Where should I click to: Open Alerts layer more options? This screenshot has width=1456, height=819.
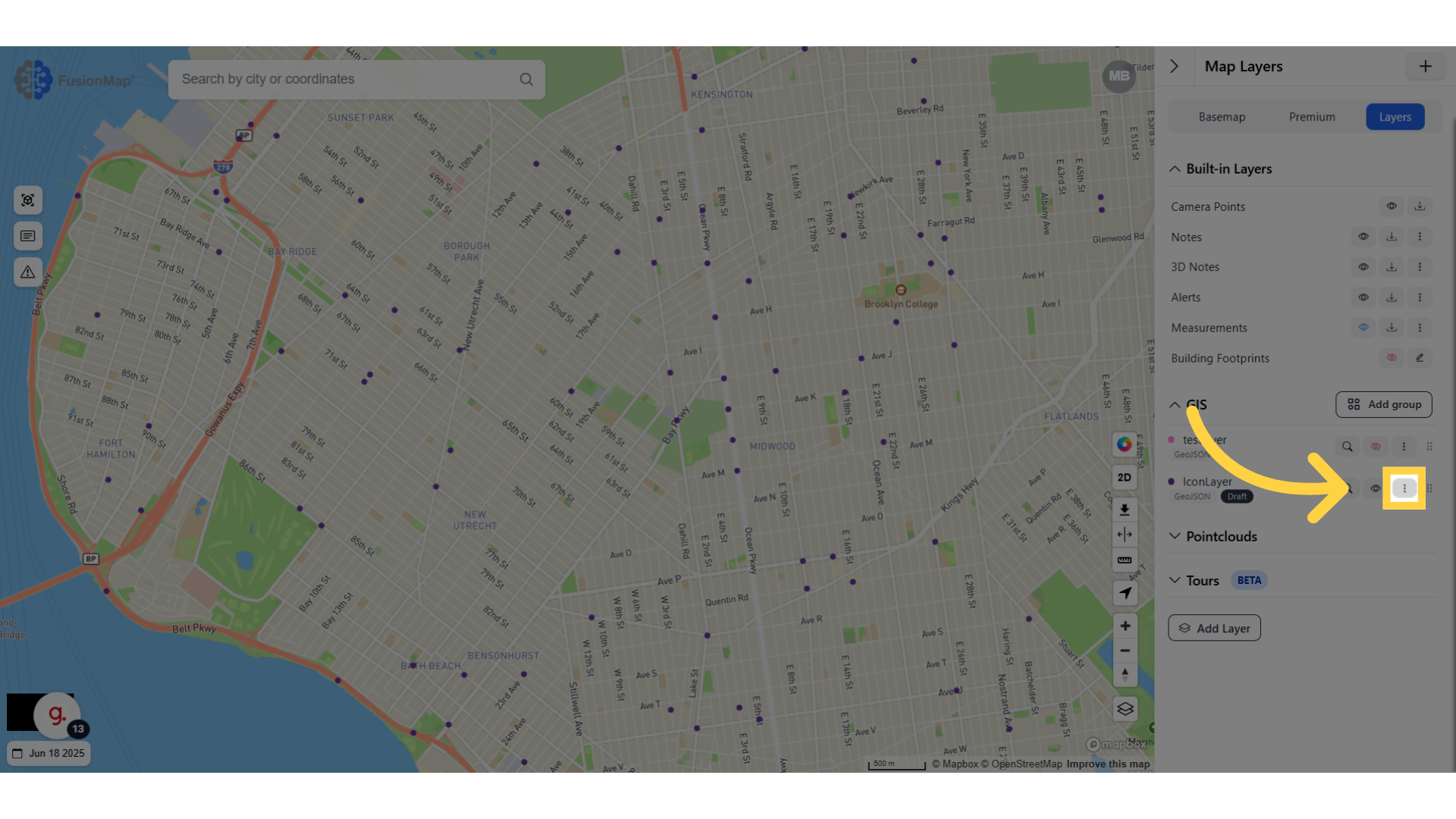(x=1420, y=297)
